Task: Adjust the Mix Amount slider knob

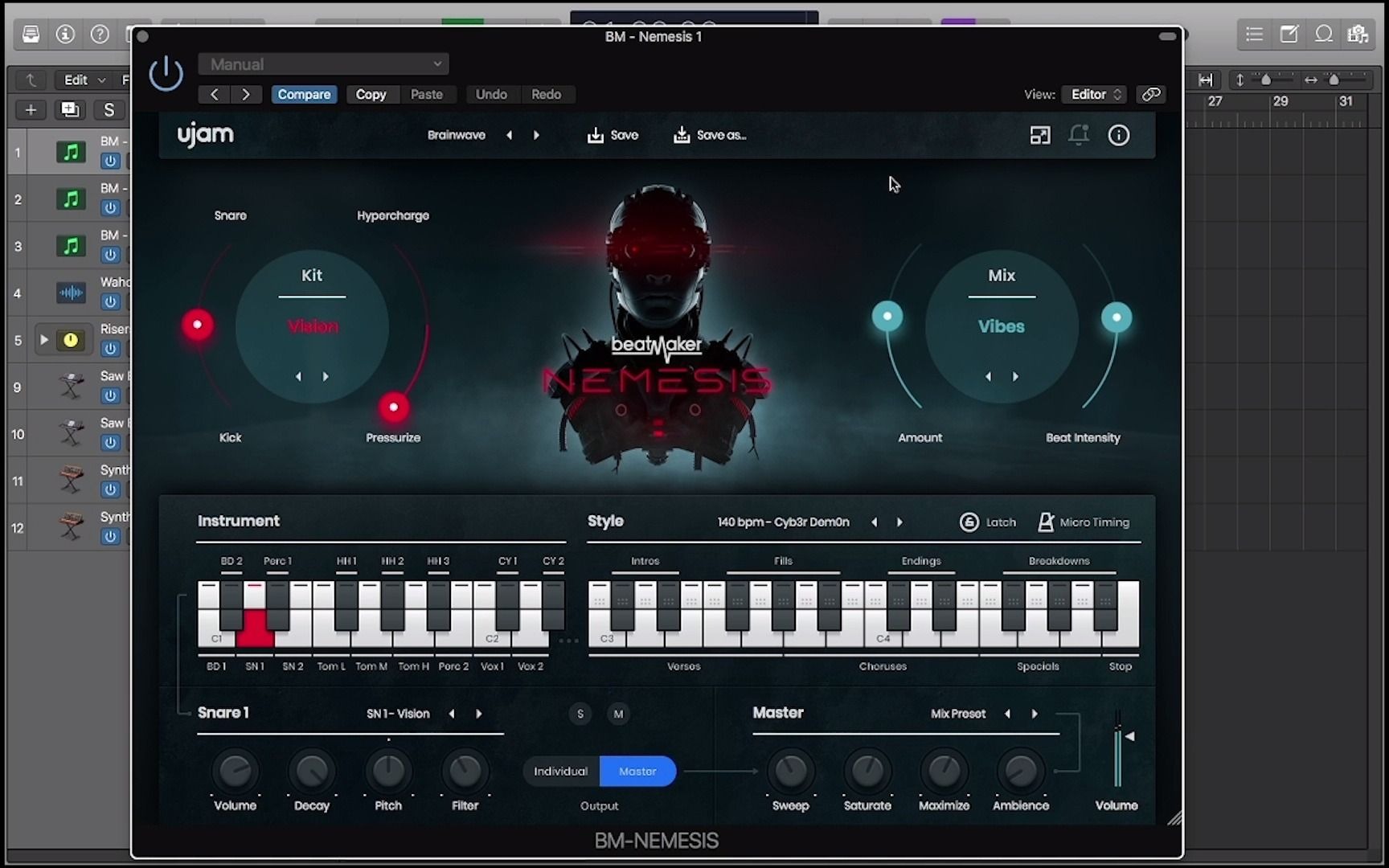Action: click(887, 317)
